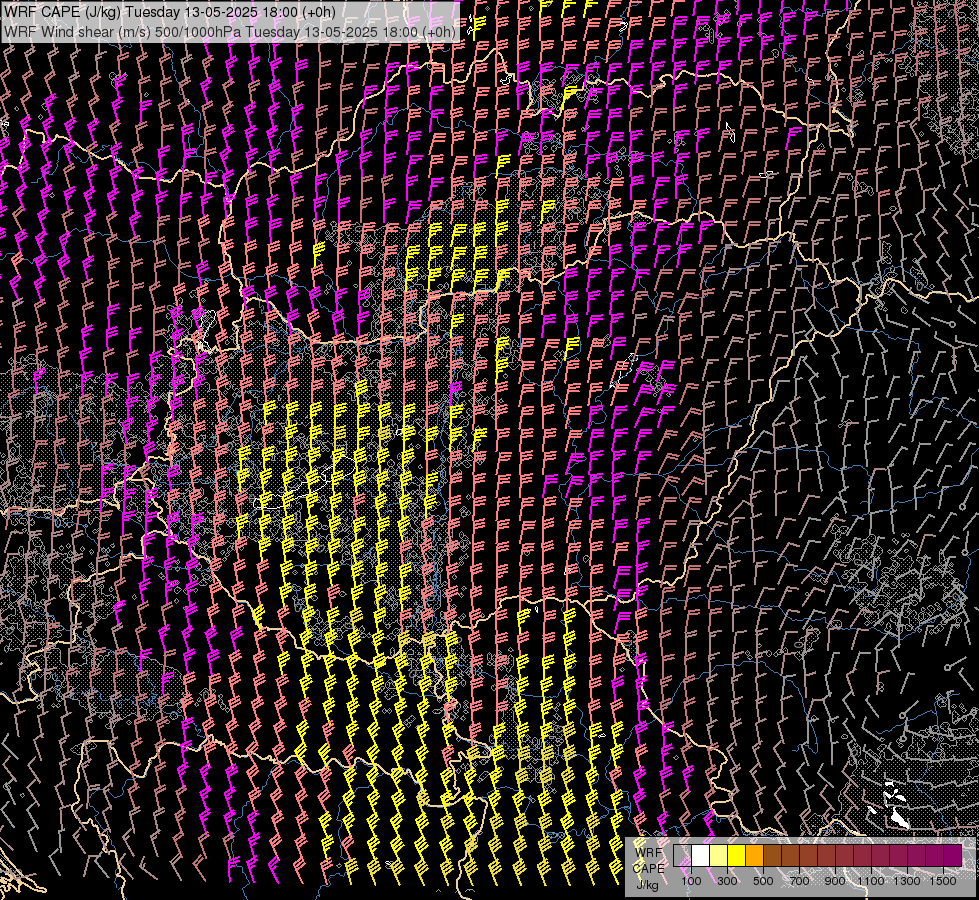Click the 'J/kg' legend unit label
The image size is (979, 900).
pyautogui.click(x=647, y=885)
